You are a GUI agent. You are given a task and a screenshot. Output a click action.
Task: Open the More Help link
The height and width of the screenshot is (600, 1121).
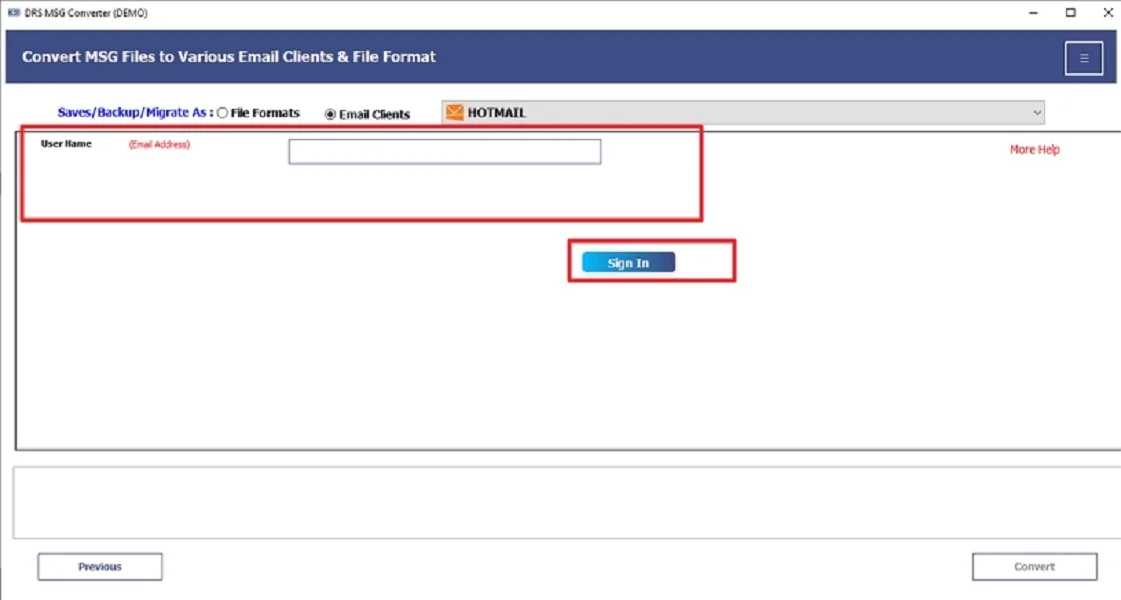click(1034, 148)
